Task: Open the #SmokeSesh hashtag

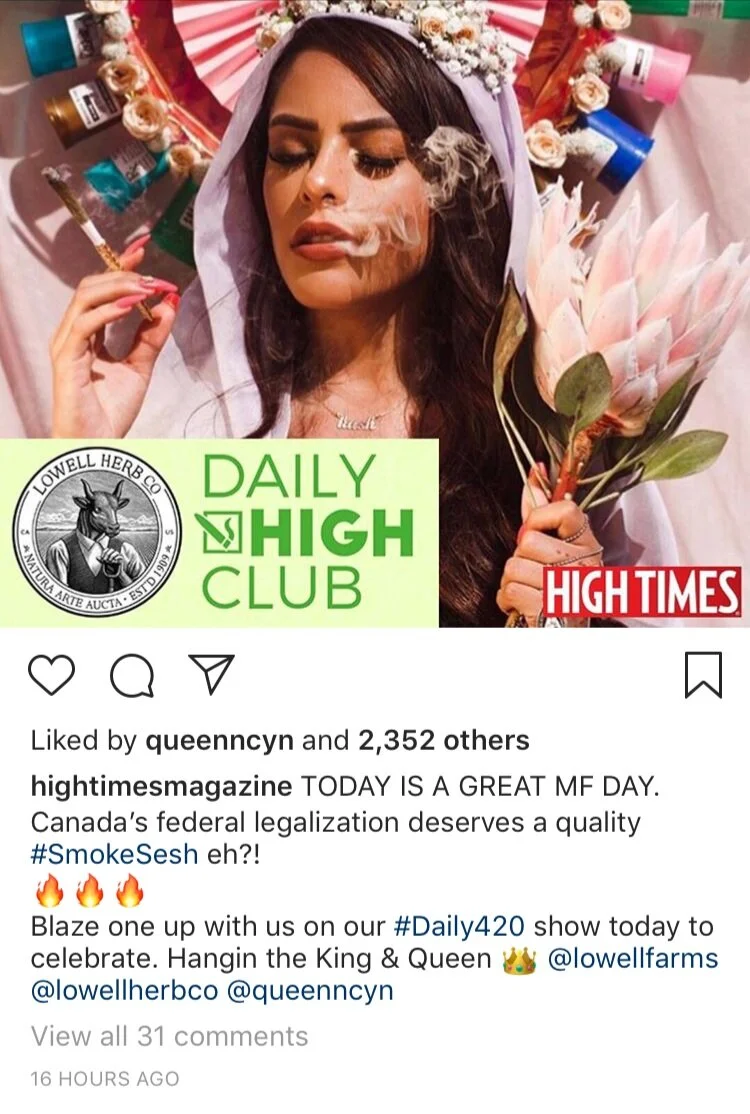Action: coord(114,853)
